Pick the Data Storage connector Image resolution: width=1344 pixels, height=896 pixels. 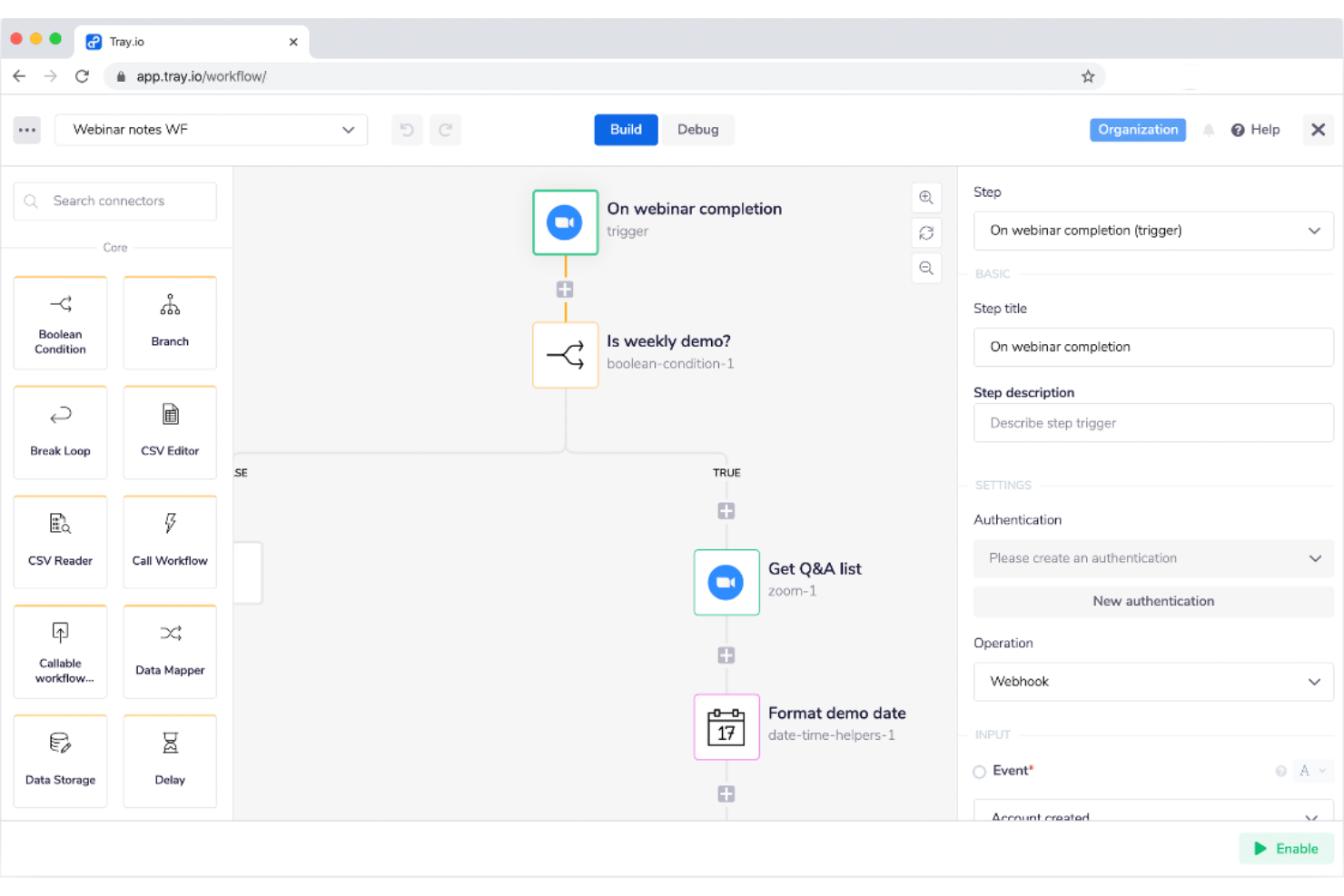click(60, 761)
